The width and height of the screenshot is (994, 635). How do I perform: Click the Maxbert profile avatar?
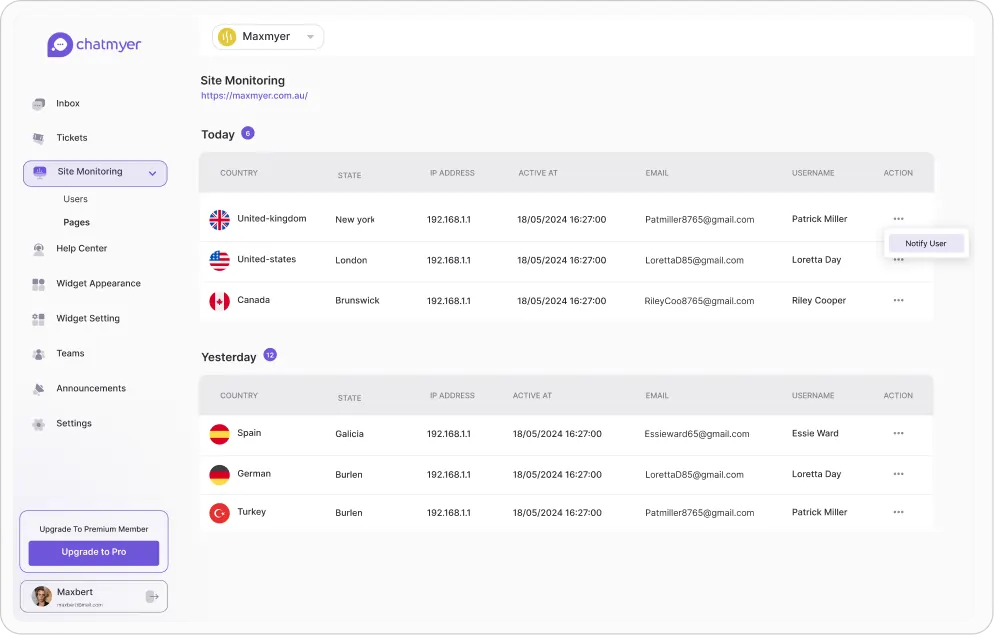pos(42,596)
